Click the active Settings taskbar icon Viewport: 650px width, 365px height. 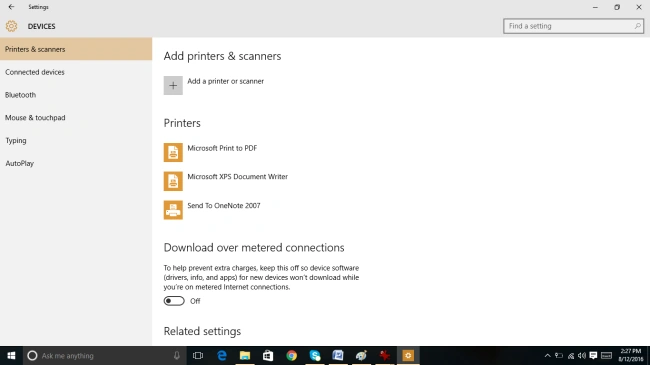(x=408, y=355)
